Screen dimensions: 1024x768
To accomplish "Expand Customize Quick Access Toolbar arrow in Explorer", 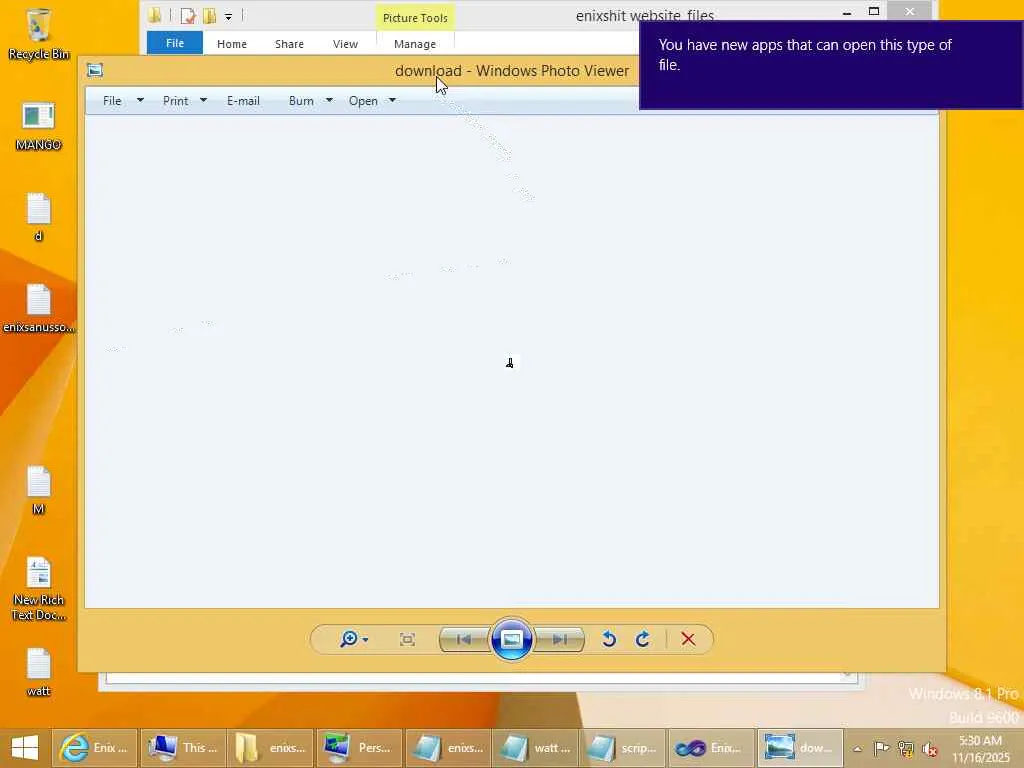I will pos(229,16).
